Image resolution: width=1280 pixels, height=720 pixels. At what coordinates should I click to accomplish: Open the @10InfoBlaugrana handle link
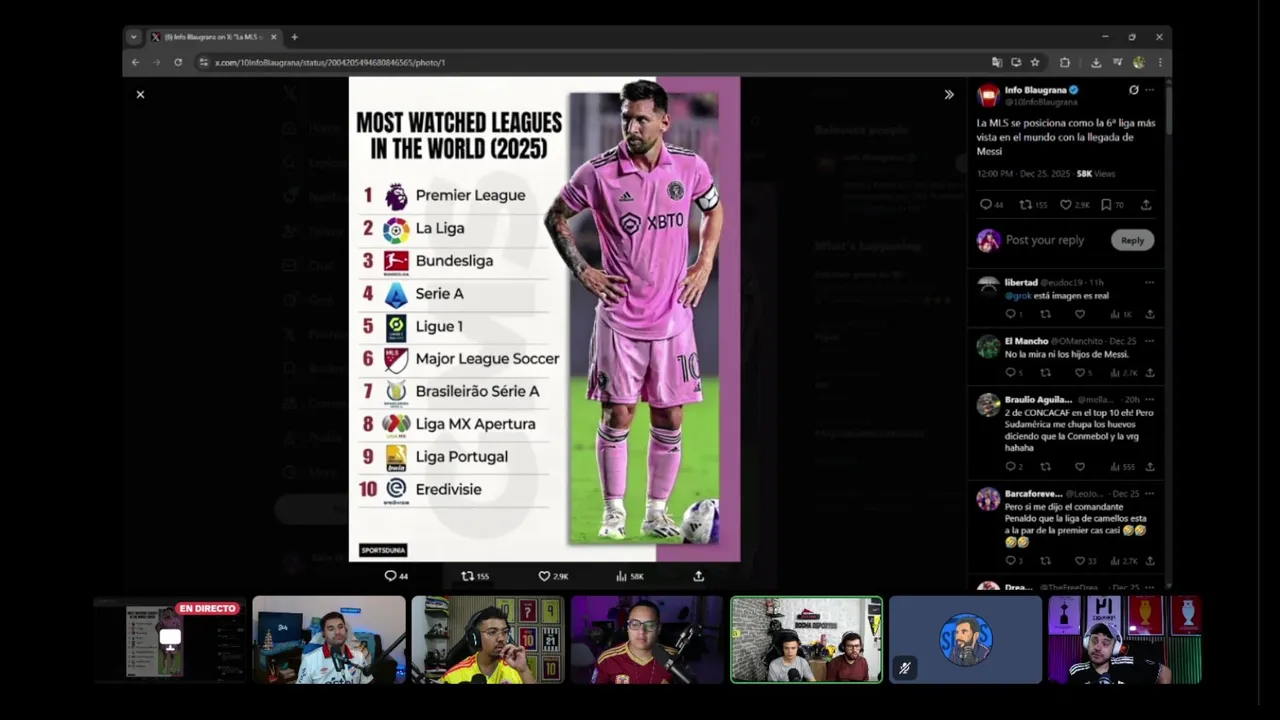pos(1041,102)
